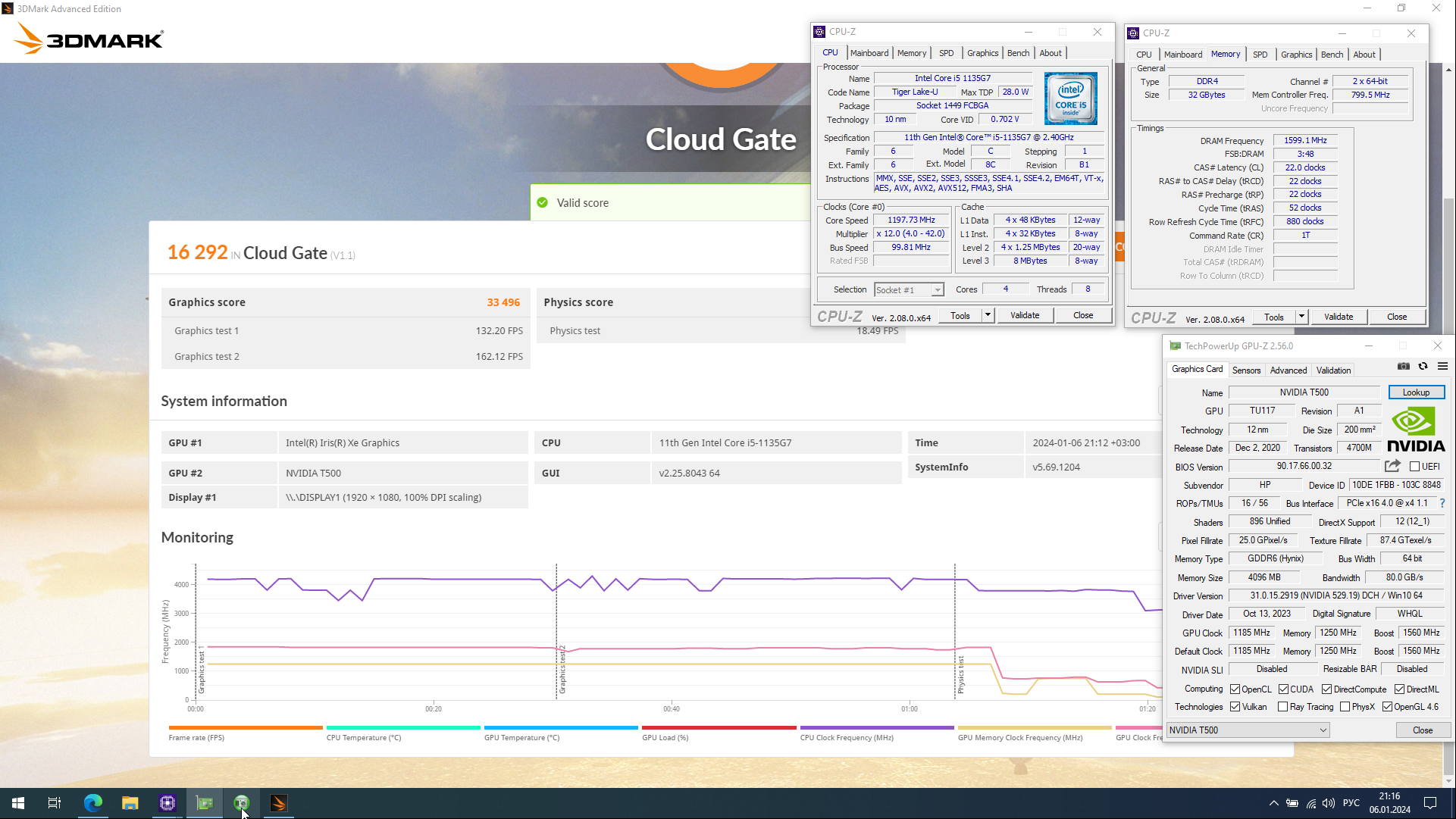Toggle the CUDA checkbox
This screenshot has height=819, width=1456.
[x=1283, y=689]
